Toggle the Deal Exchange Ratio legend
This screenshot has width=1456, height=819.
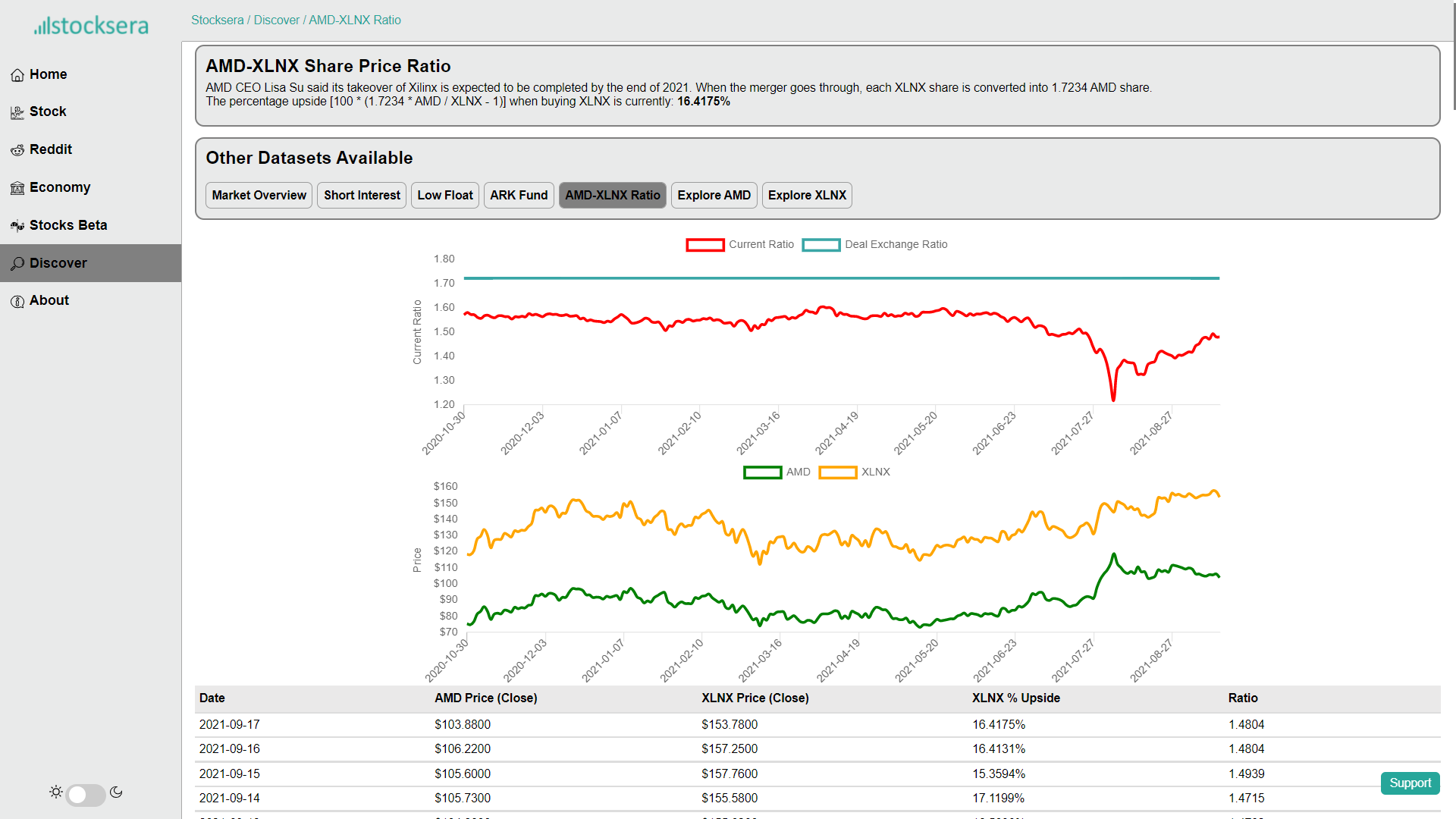coord(821,245)
